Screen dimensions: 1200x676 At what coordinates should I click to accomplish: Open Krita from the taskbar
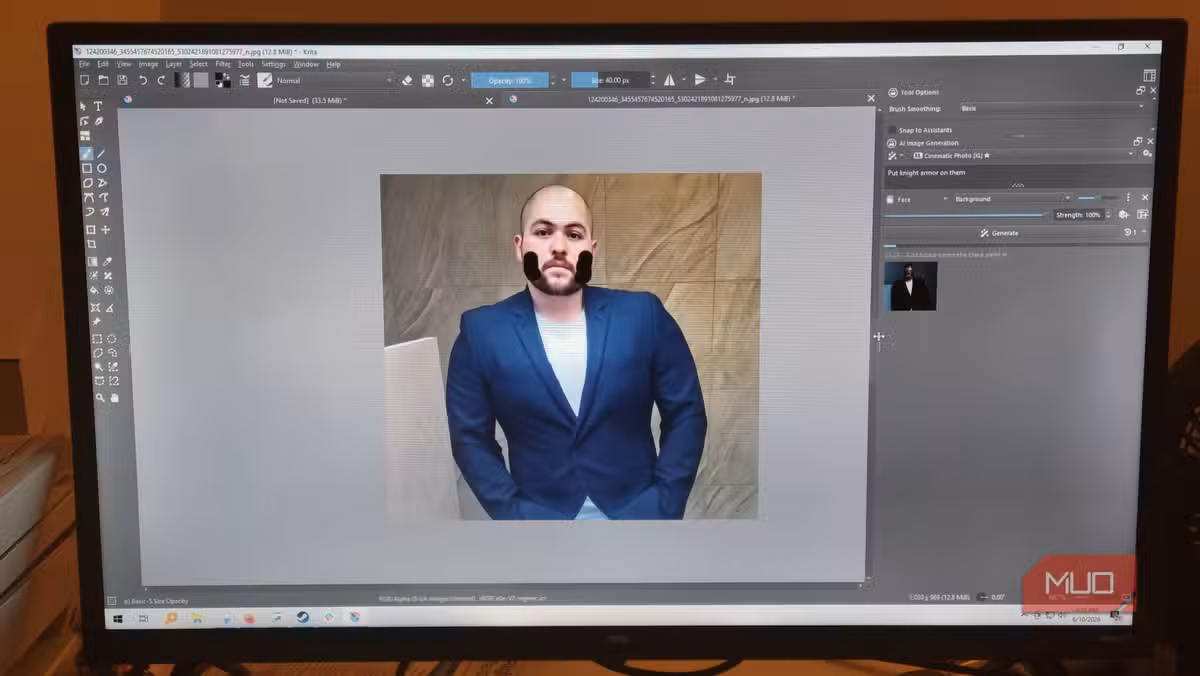[354, 618]
